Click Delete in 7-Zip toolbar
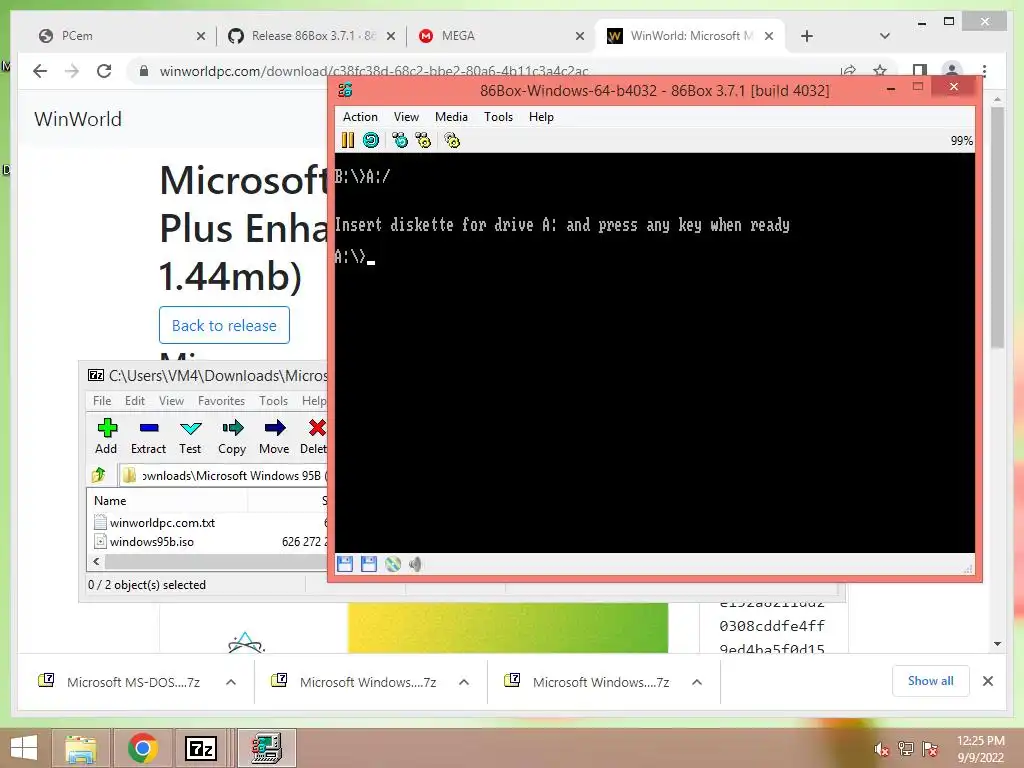The image size is (1024, 768). point(314,436)
